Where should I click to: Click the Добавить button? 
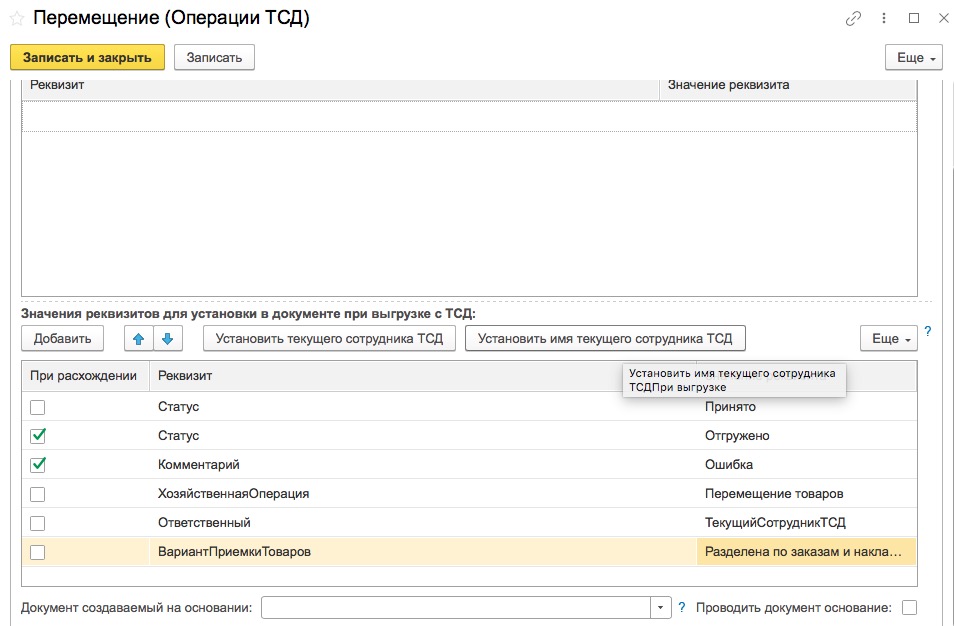point(63,339)
